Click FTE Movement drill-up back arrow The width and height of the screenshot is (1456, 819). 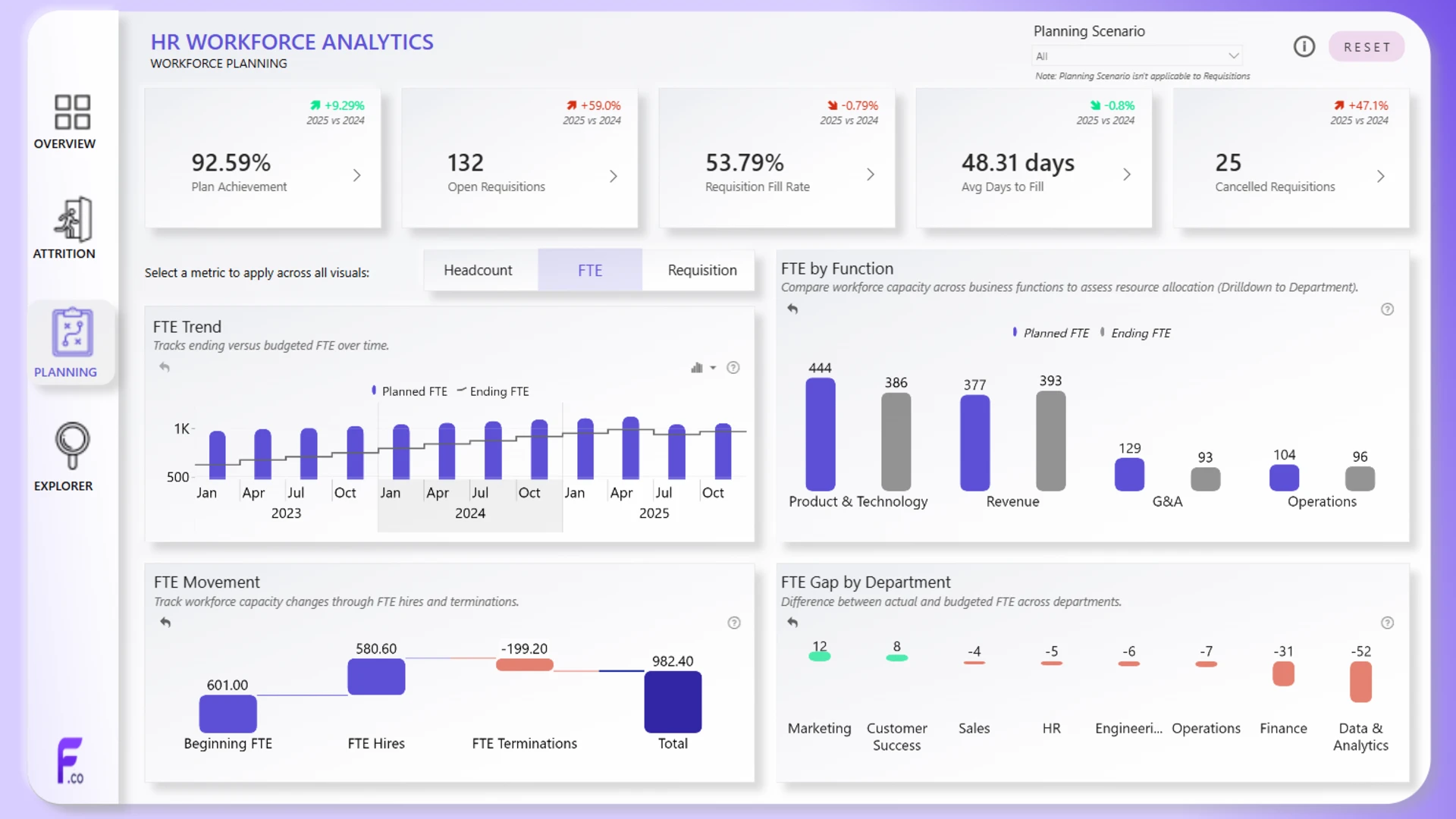[x=165, y=623]
